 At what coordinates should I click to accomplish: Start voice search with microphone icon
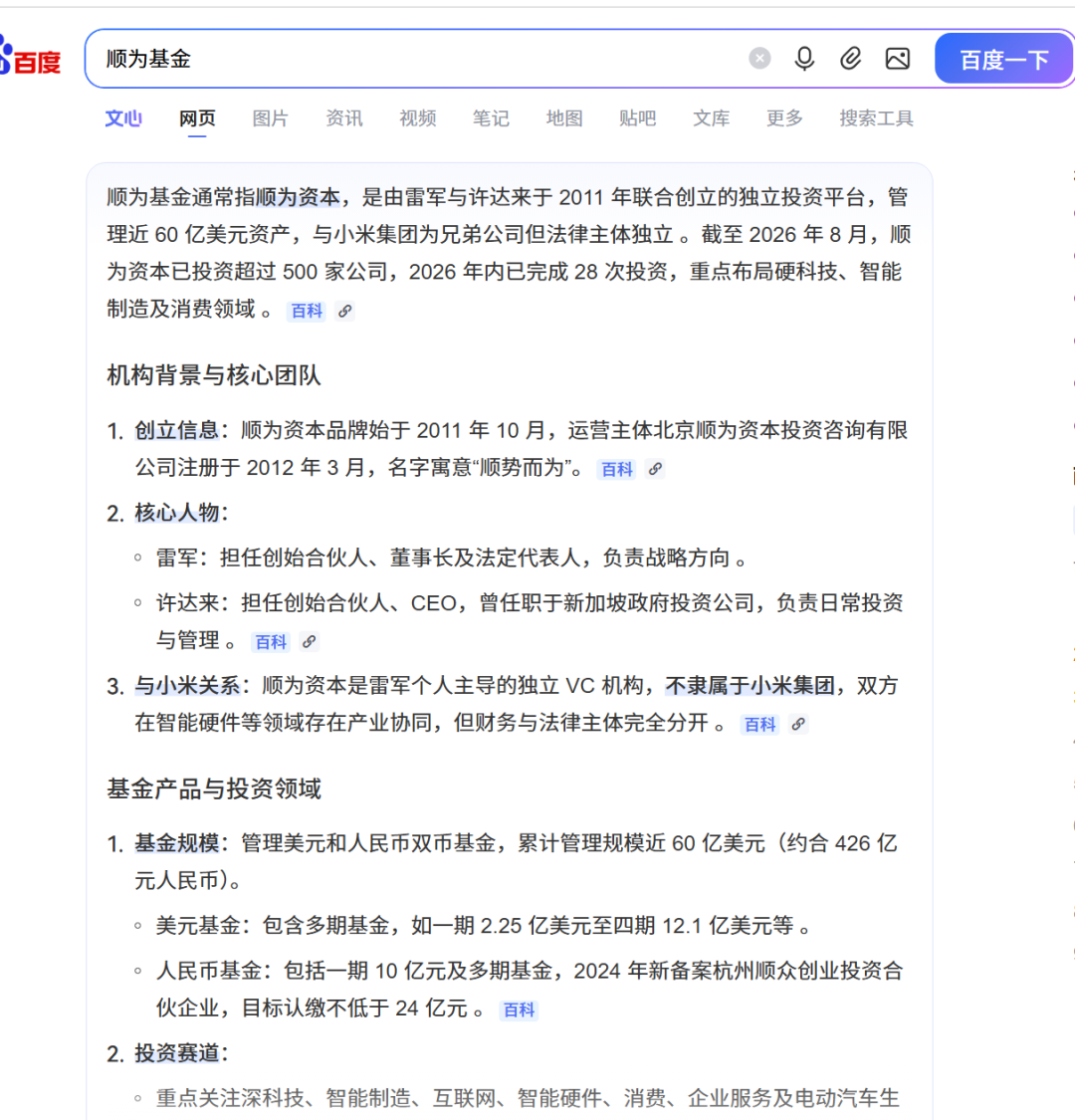804,58
